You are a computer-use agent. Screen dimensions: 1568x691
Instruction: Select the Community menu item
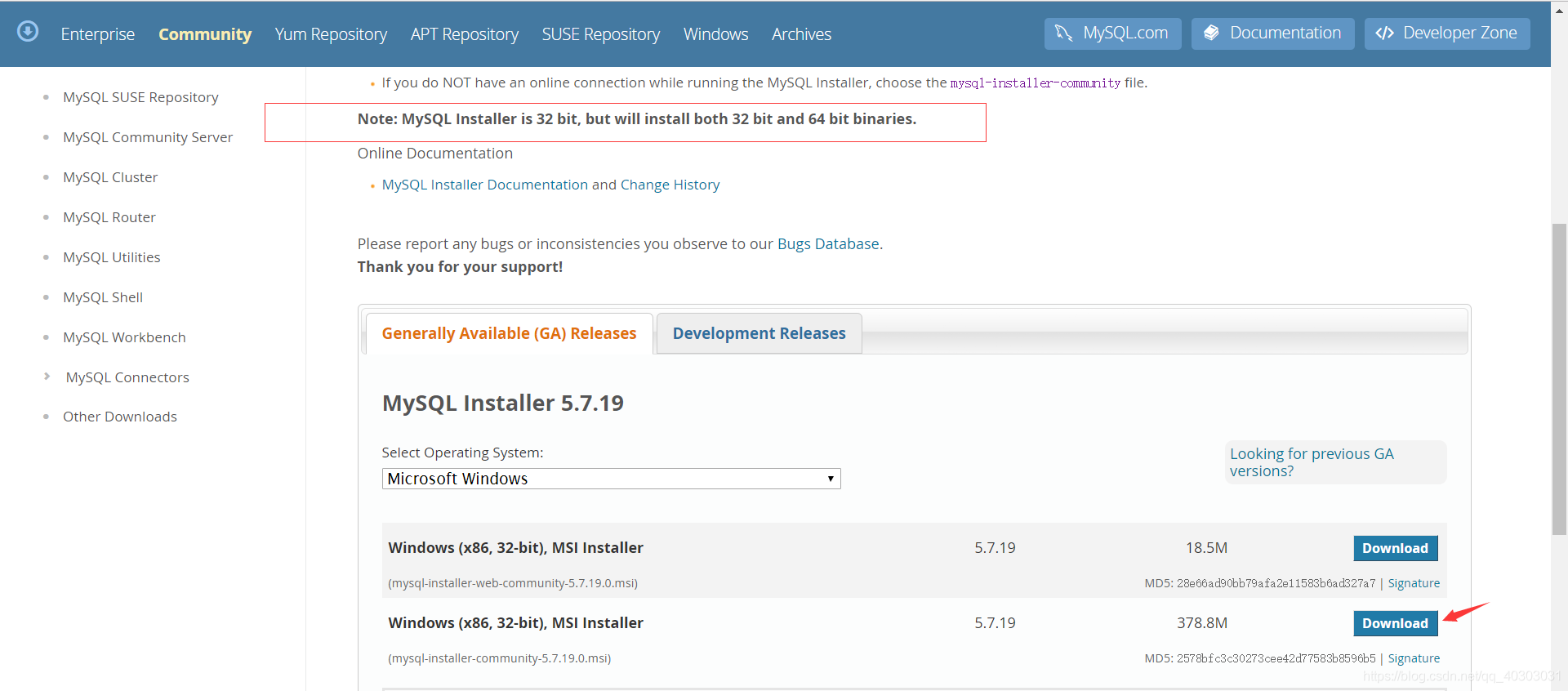coord(205,34)
